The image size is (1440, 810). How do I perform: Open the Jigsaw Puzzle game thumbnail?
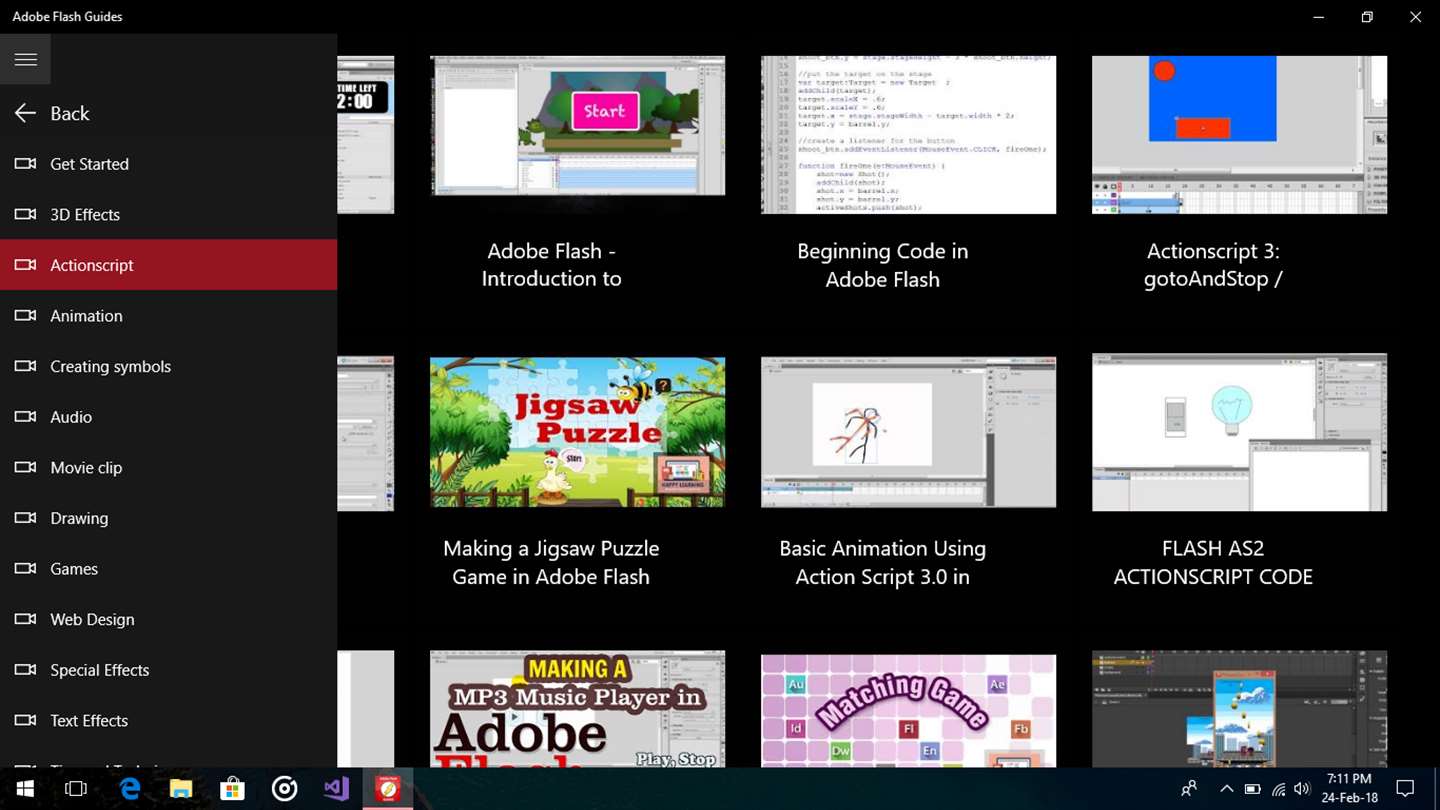coord(578,432)
